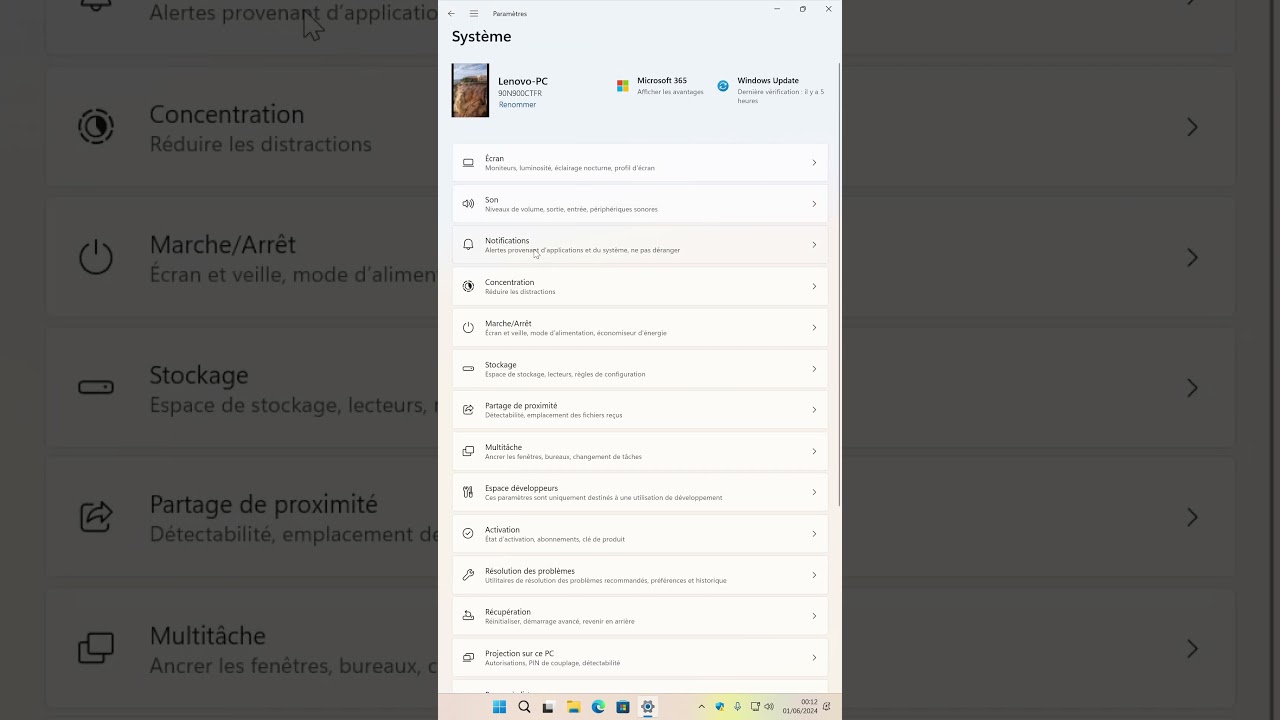Go back using the Paramètres back arrow
The height and width of the screenshot is (720, 1280).
point(451,14)
